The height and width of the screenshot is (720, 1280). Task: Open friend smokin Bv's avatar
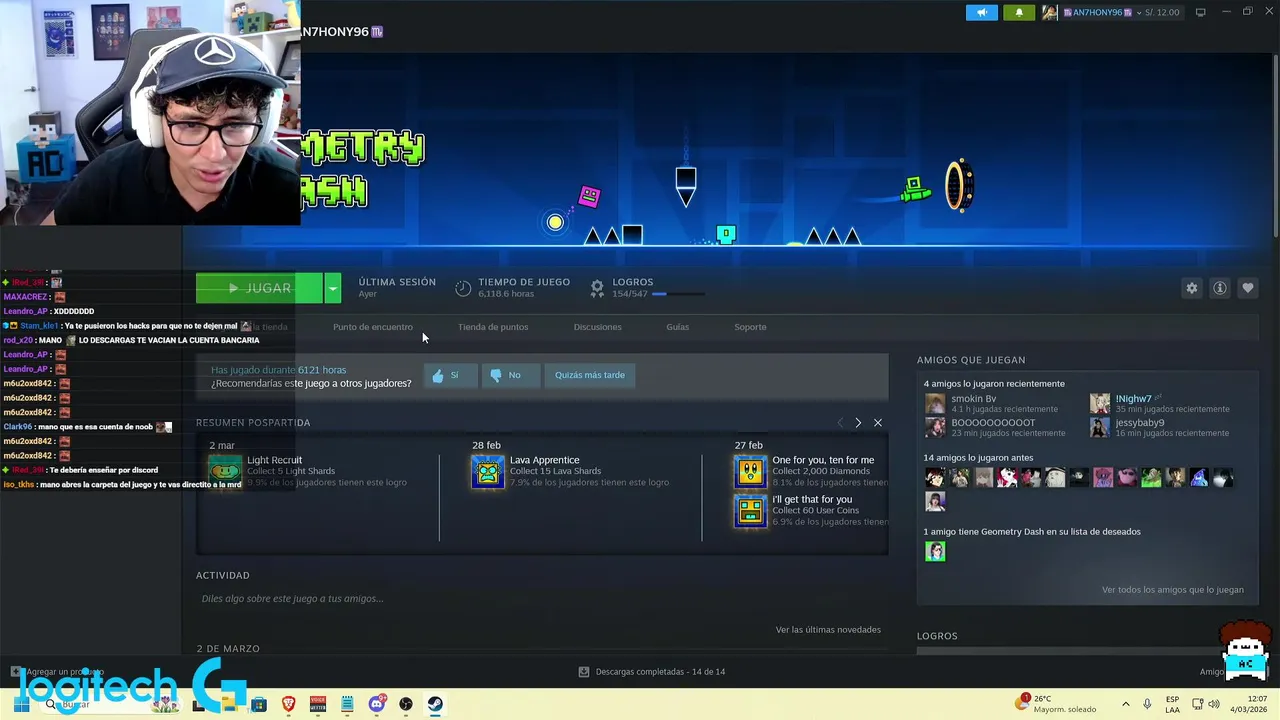pos(935,403)
